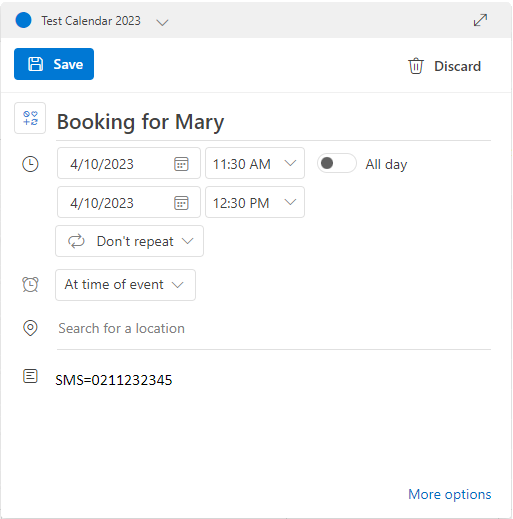Expand event form with the diagonal arrows icon
Screen dimensions: 513x519
tap(480, 20)
